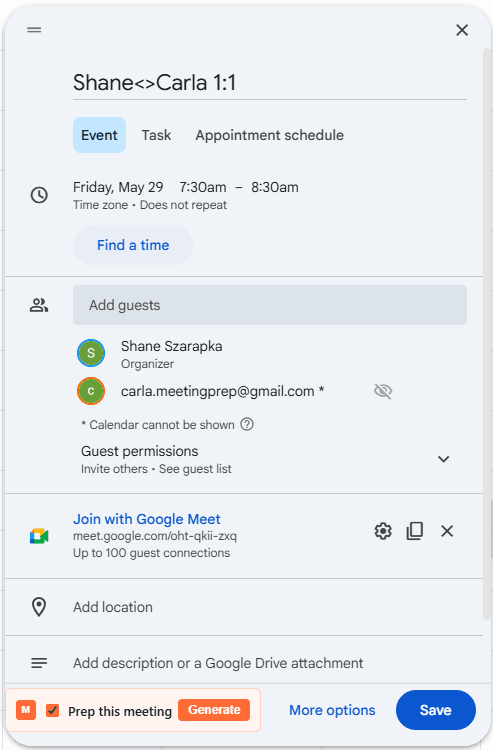Image resolution: width=493 pixels, height=750 pixels.
Task: Click the description lines icon
Action: click(39, 663)
